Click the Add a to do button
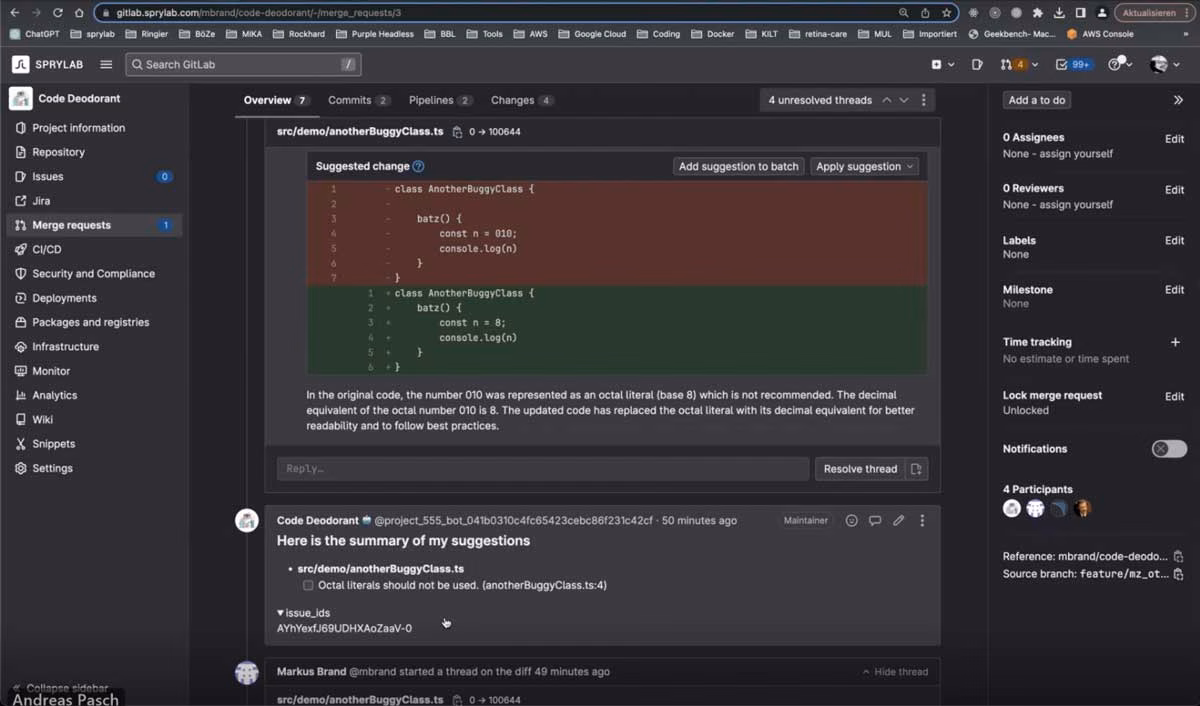 click(x=1037, y=100)
